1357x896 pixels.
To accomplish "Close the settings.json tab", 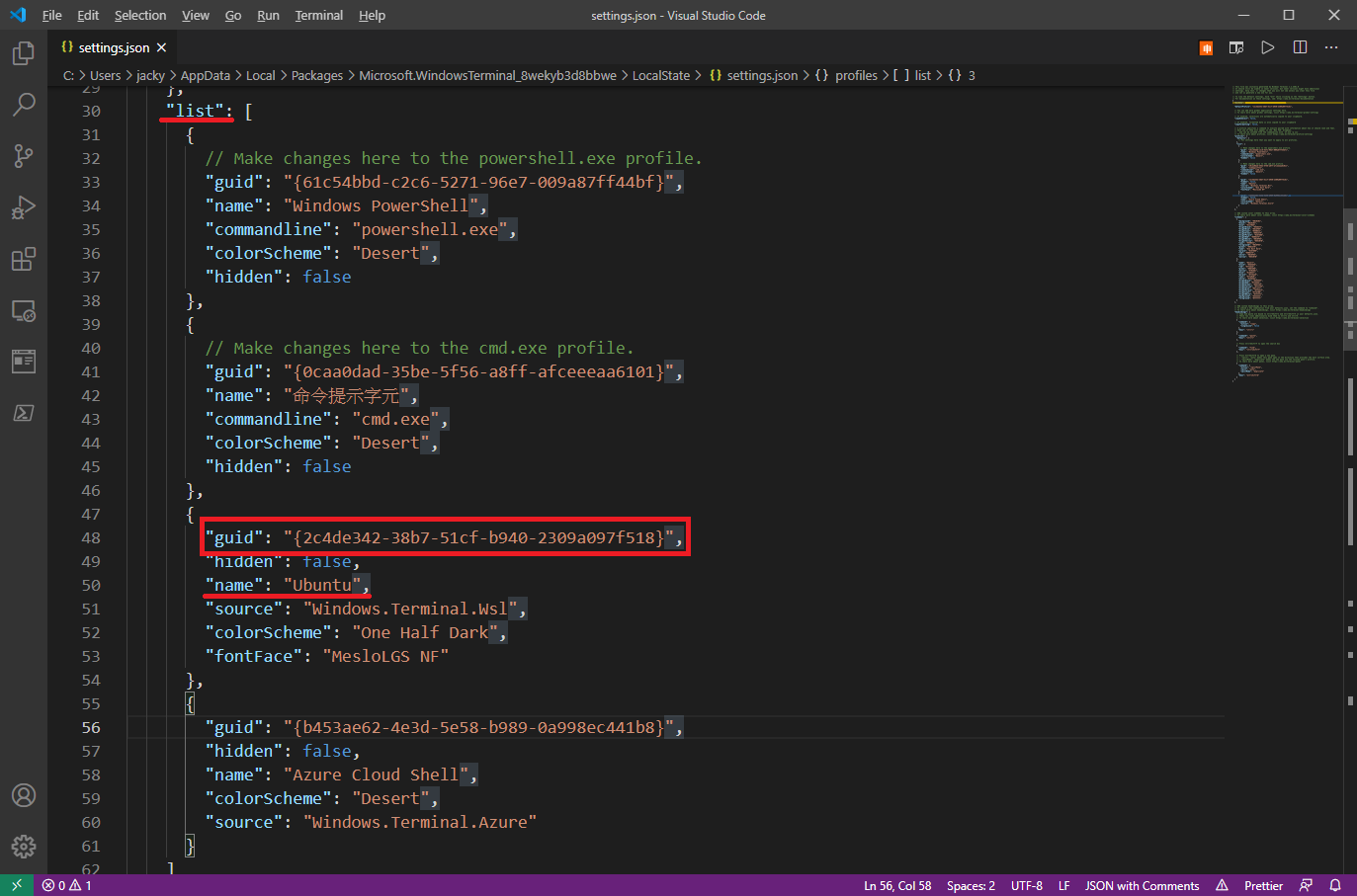I will click(161, 47).
